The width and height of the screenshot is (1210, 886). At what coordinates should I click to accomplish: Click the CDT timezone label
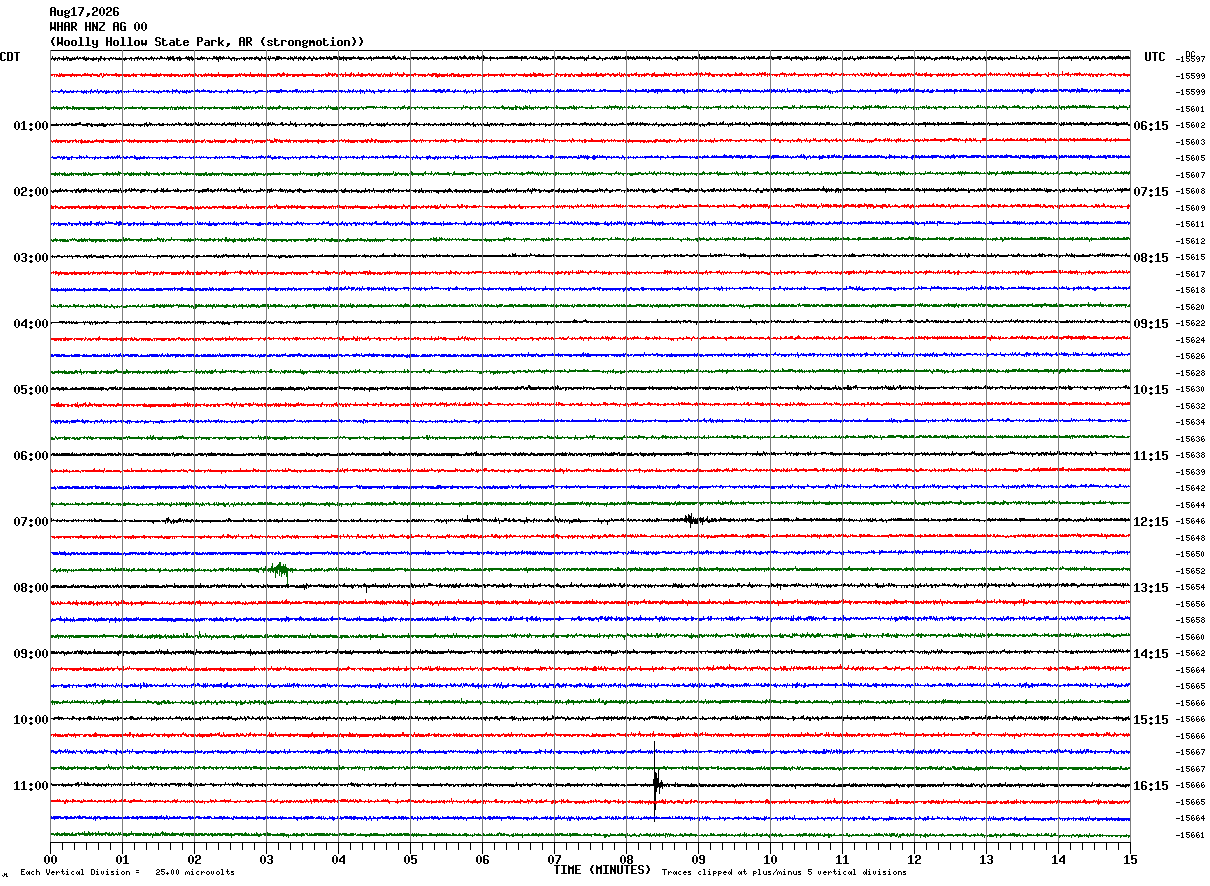click(x=10, y=57)
